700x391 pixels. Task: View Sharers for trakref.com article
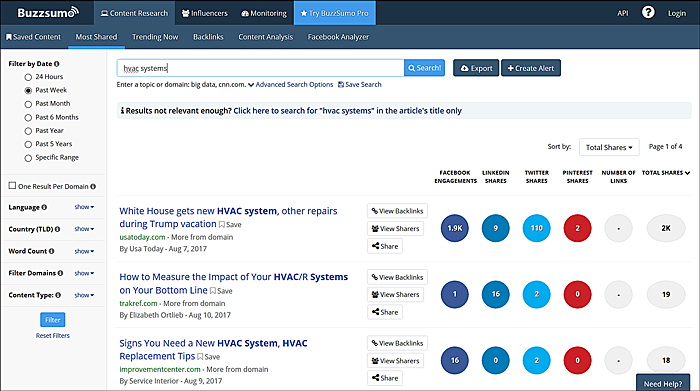click(x=396, y=295)
